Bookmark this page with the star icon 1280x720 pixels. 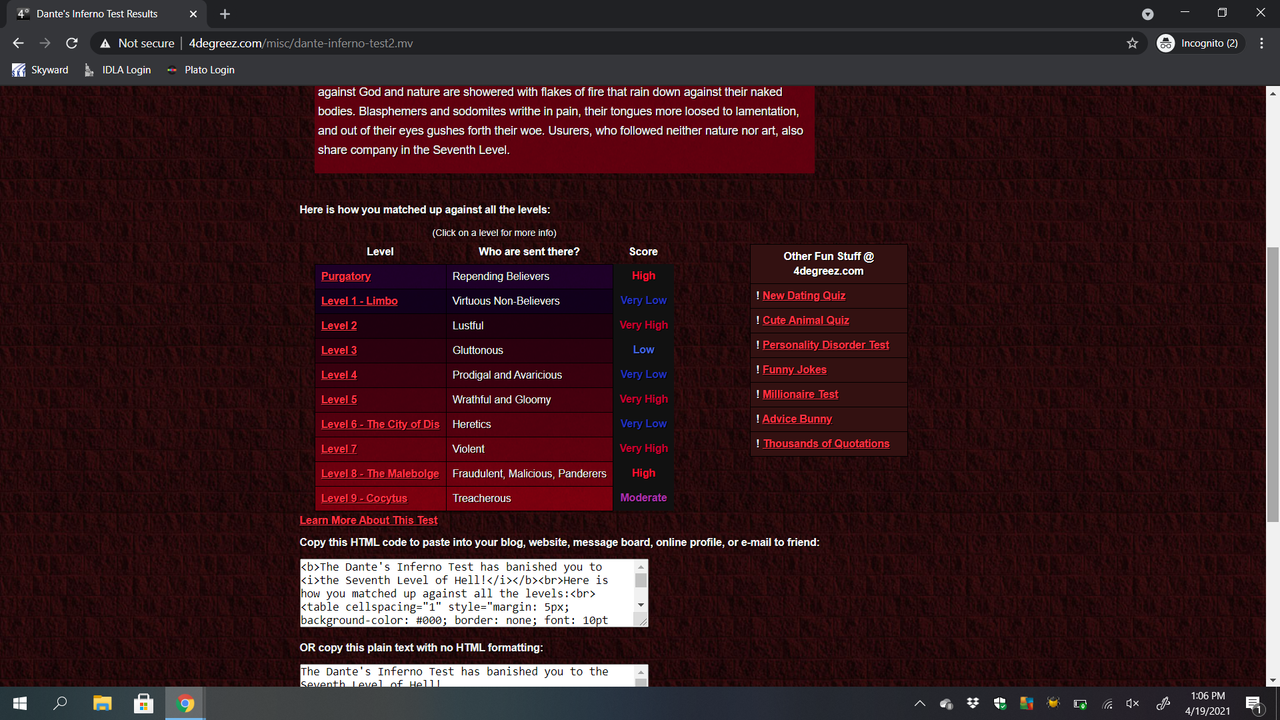(x=1132, y=43)
